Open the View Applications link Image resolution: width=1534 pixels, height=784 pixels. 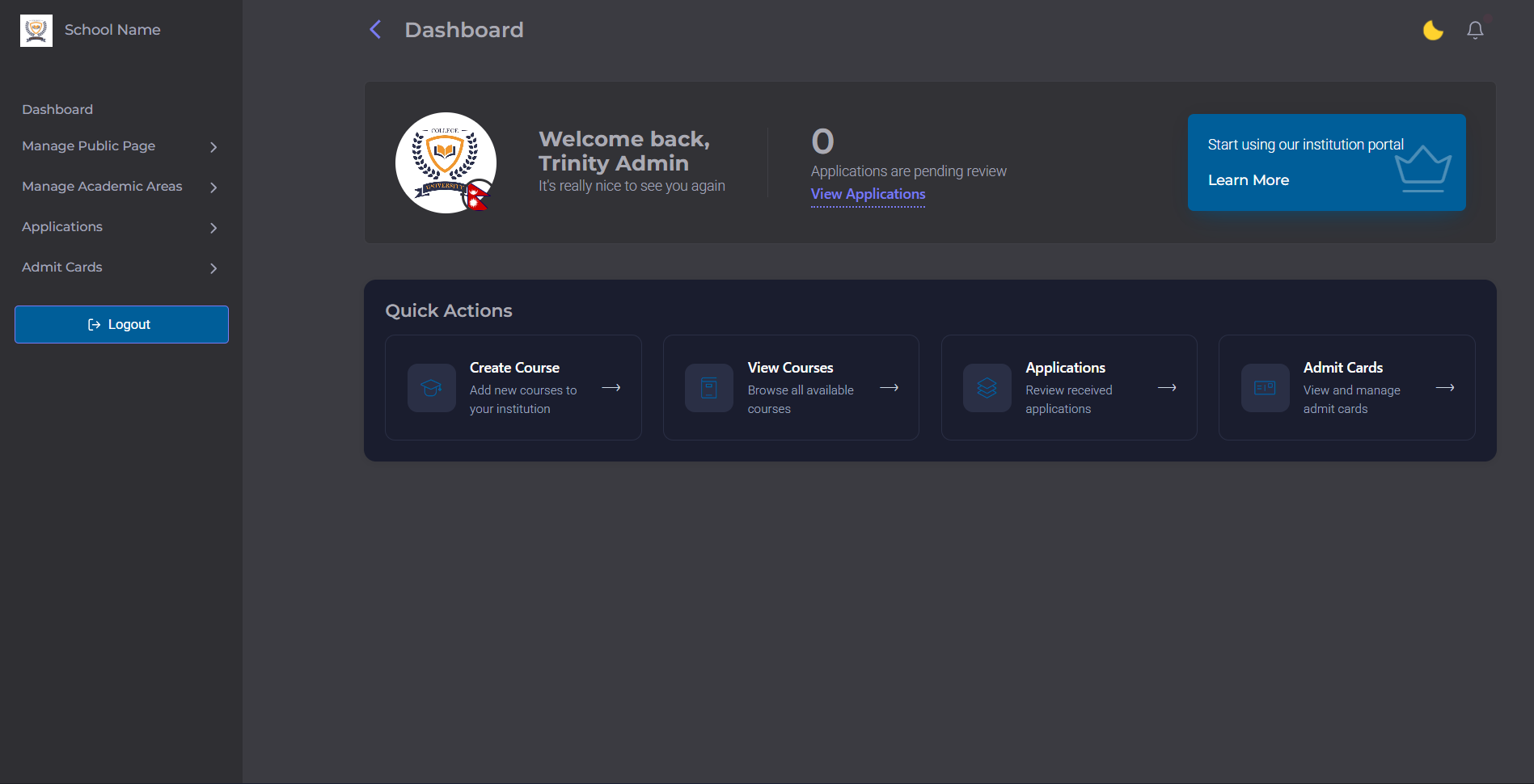click(868, 194)
